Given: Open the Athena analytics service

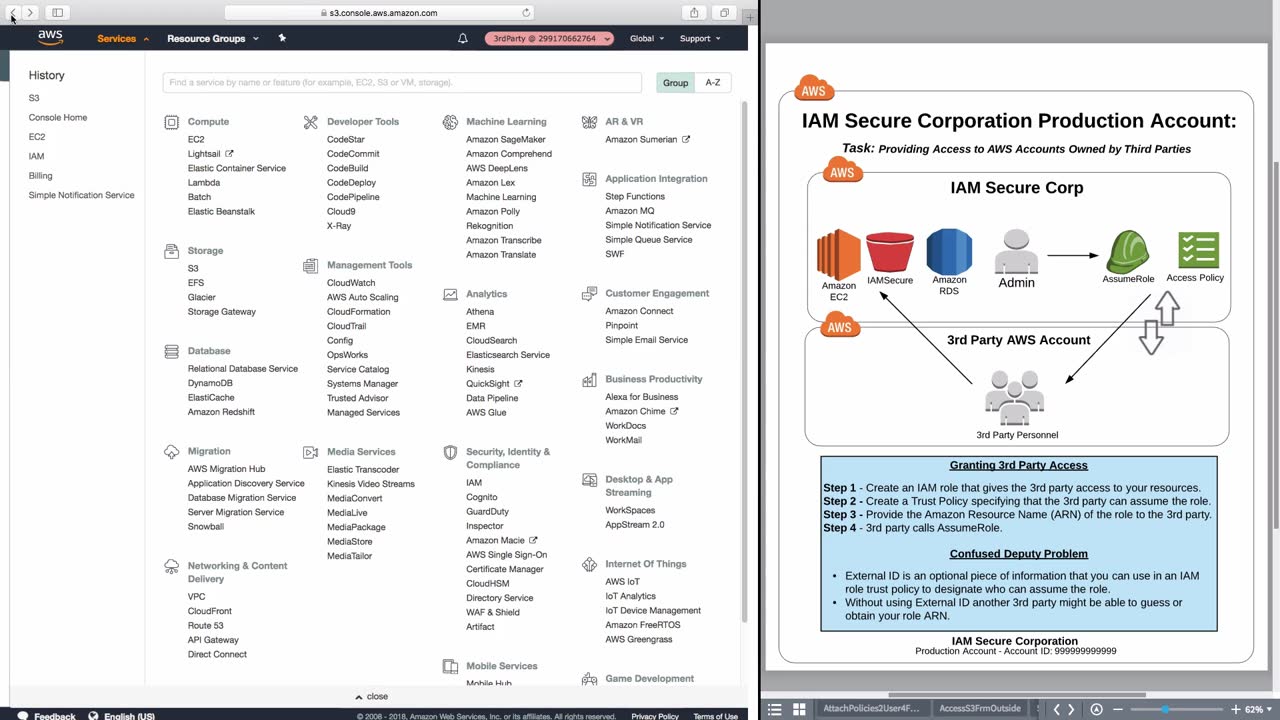Looking at the screenshot, I should pyautogui.click(x=480, y=312).
